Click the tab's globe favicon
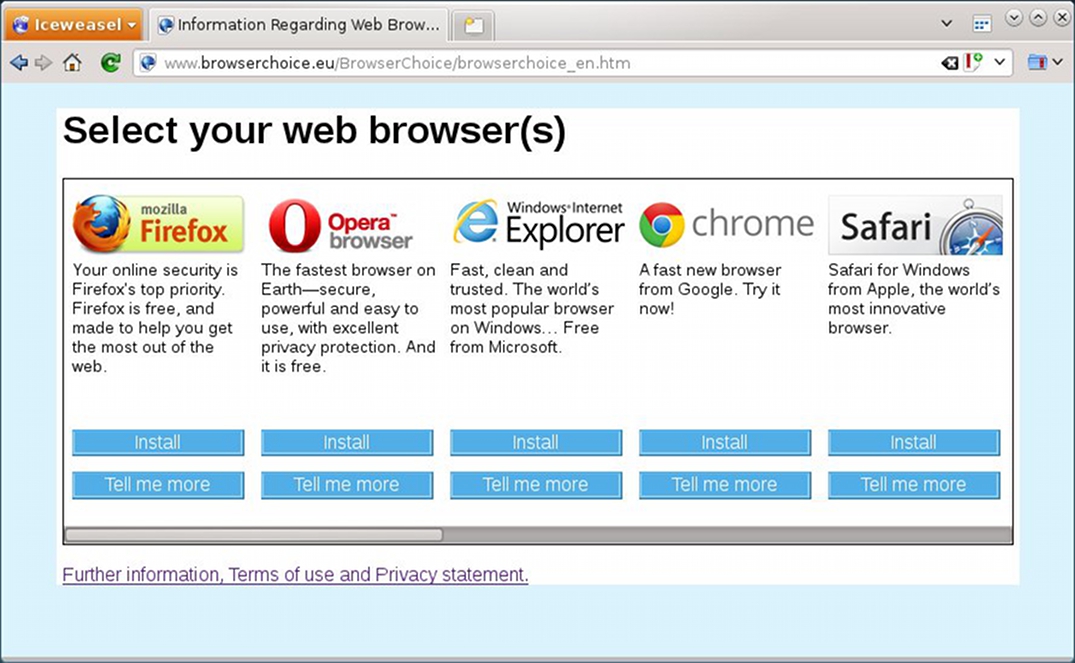This screenshot has width=1075, height=663. (x=165, y=25)
